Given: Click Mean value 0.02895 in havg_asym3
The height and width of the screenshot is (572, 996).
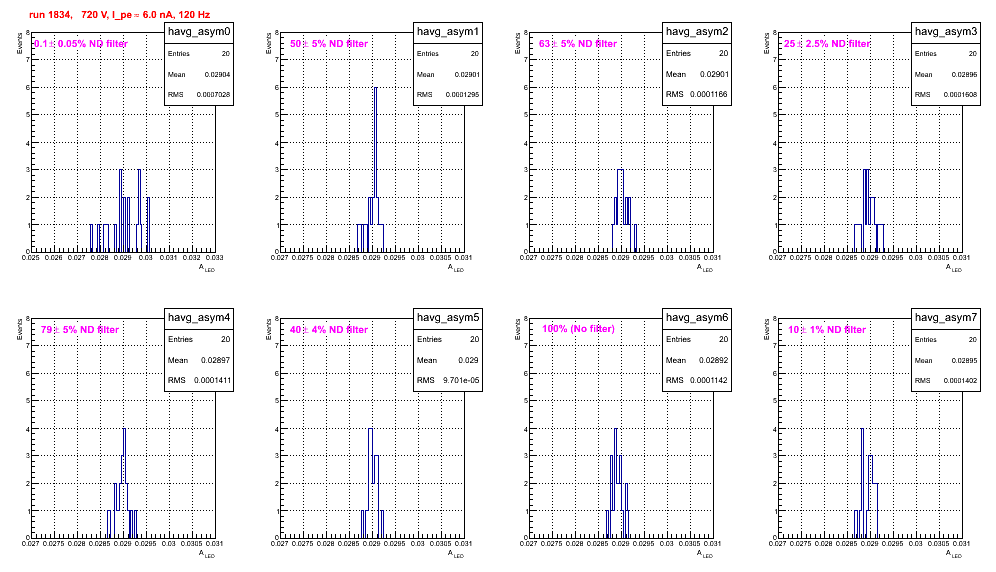Looking at the screenshot, I should pos(964,74).
